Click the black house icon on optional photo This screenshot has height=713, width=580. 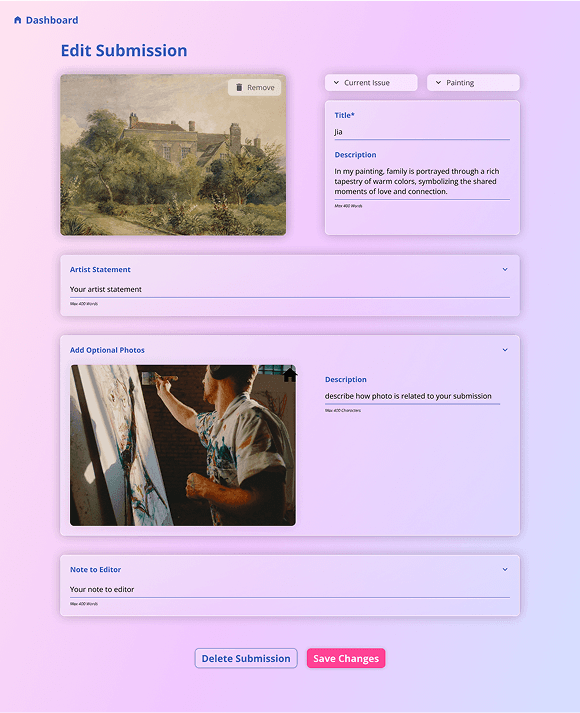(290, 375)
